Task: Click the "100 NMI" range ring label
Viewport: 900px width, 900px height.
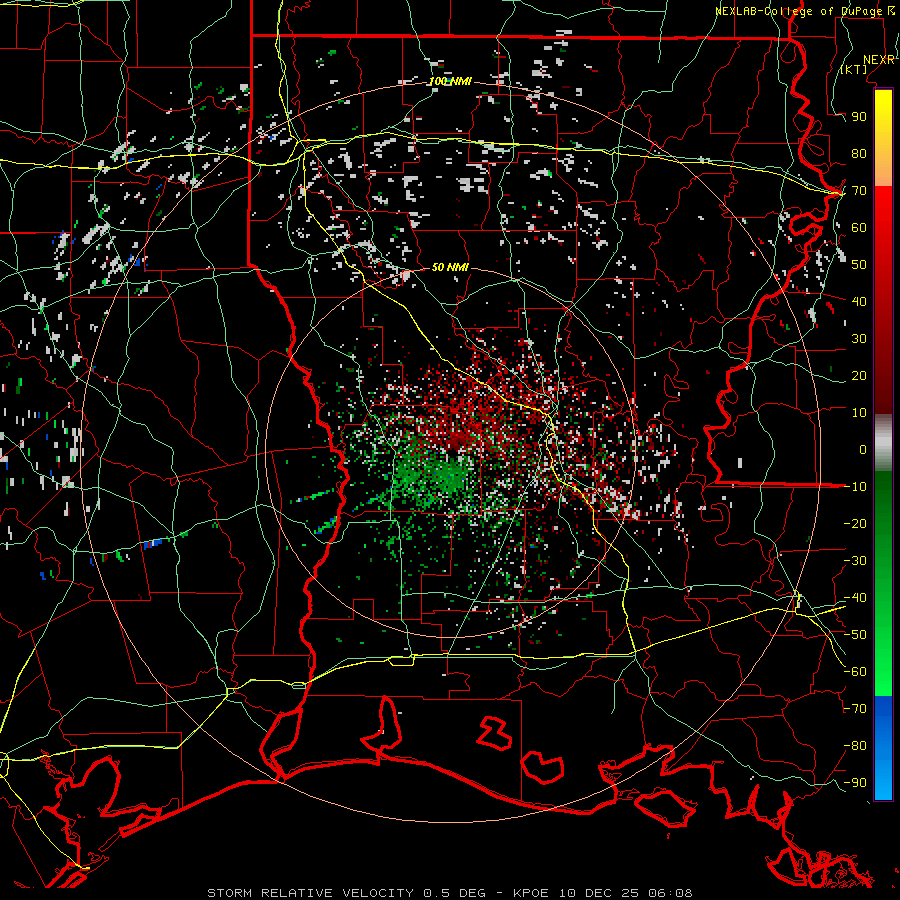Action: [451, 82]
